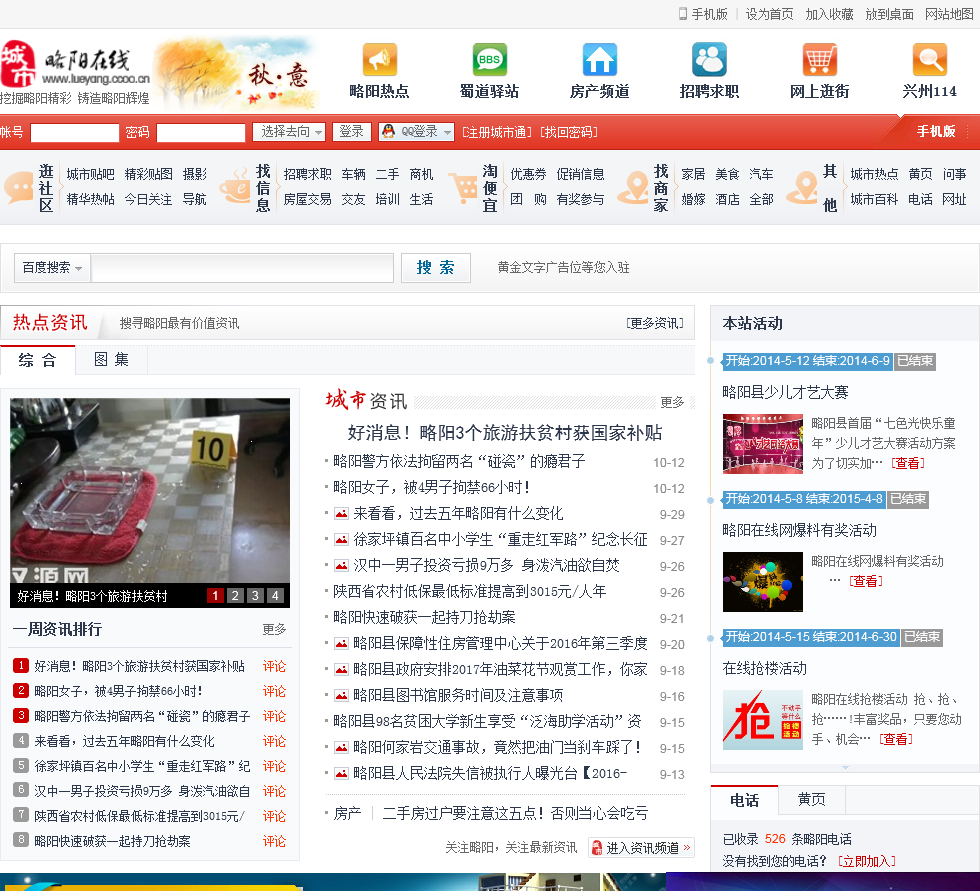Screen dimensions: 980x891
Task: Click in the 密码 input field
Action: pyautogui.click(x=201, y=132)
